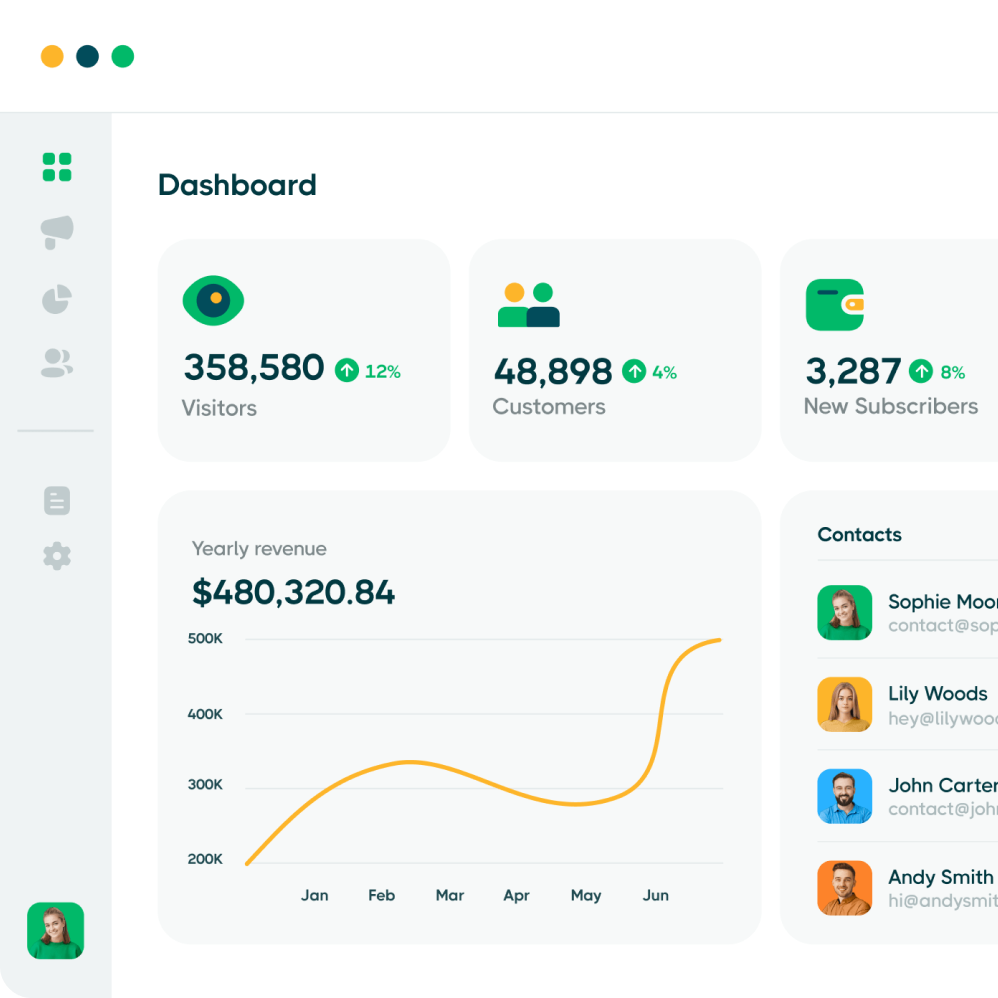Click the up-arrow badge next to 12%
The image size is (998, 998).
click(x=347, y=370)
